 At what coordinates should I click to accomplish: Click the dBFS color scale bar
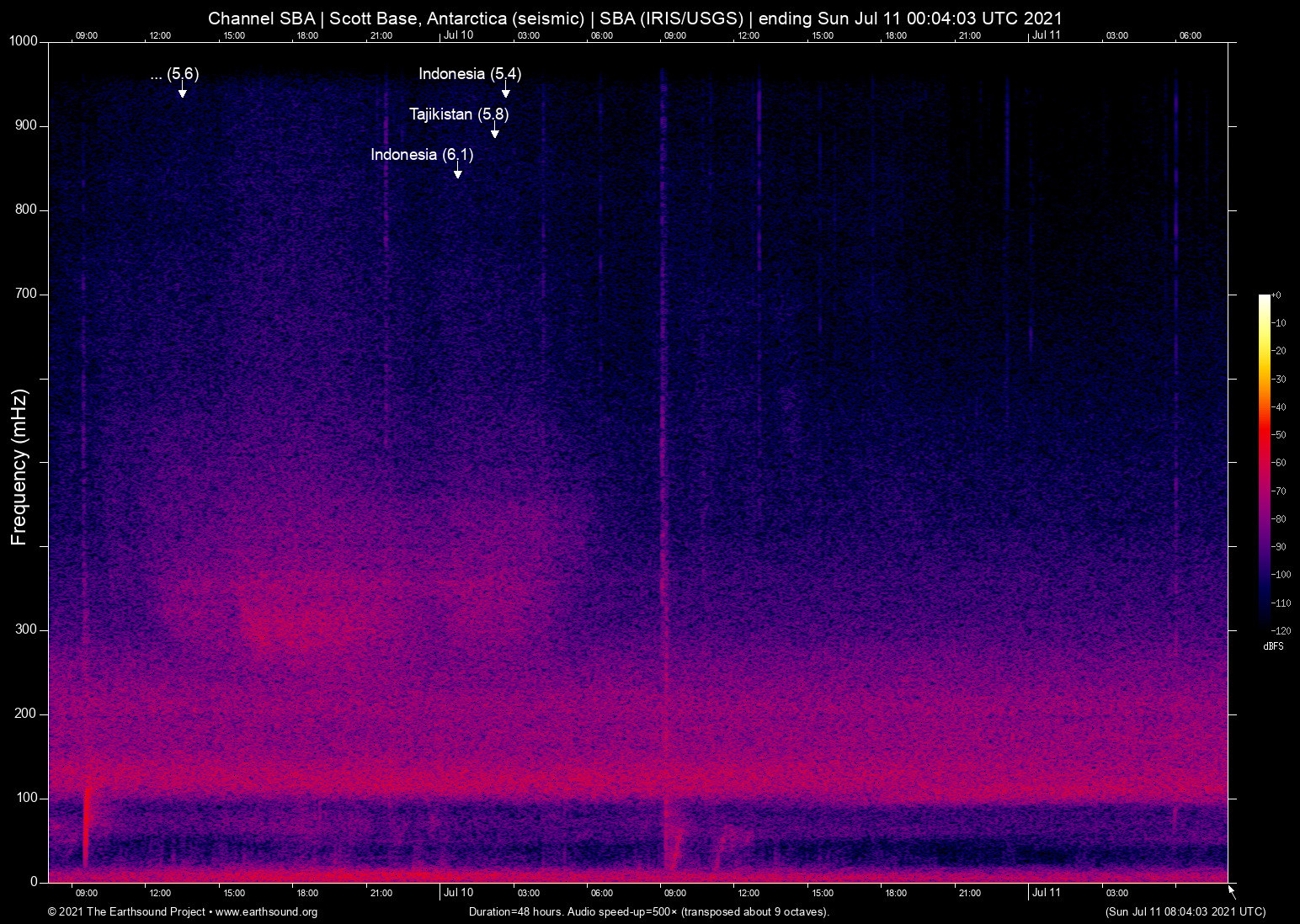click(1264, 461)
